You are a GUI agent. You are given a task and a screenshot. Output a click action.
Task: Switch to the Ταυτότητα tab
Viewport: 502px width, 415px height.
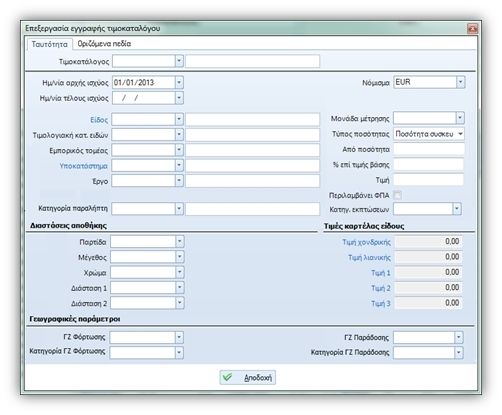49,44
